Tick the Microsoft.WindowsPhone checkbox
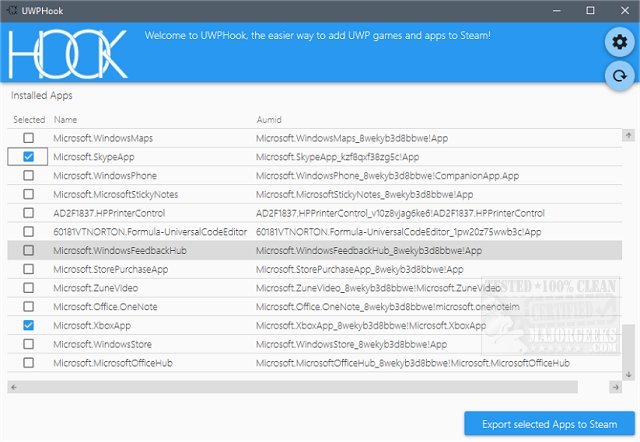 [28, 175]
